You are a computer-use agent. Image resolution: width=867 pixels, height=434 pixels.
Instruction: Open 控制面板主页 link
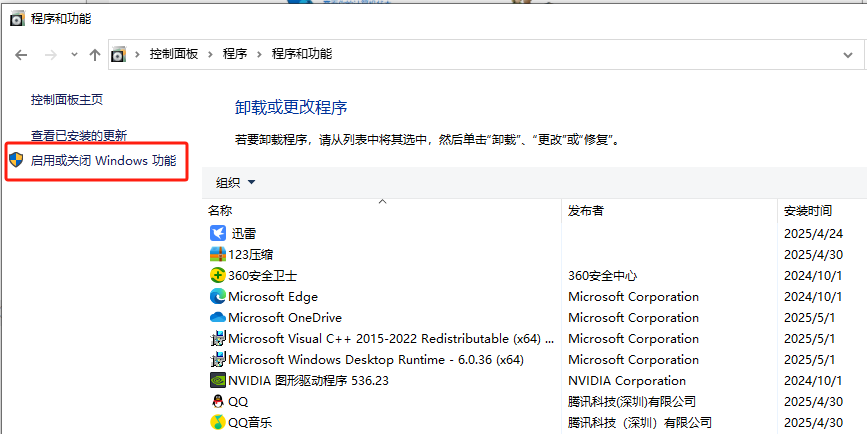coord(67,100)
